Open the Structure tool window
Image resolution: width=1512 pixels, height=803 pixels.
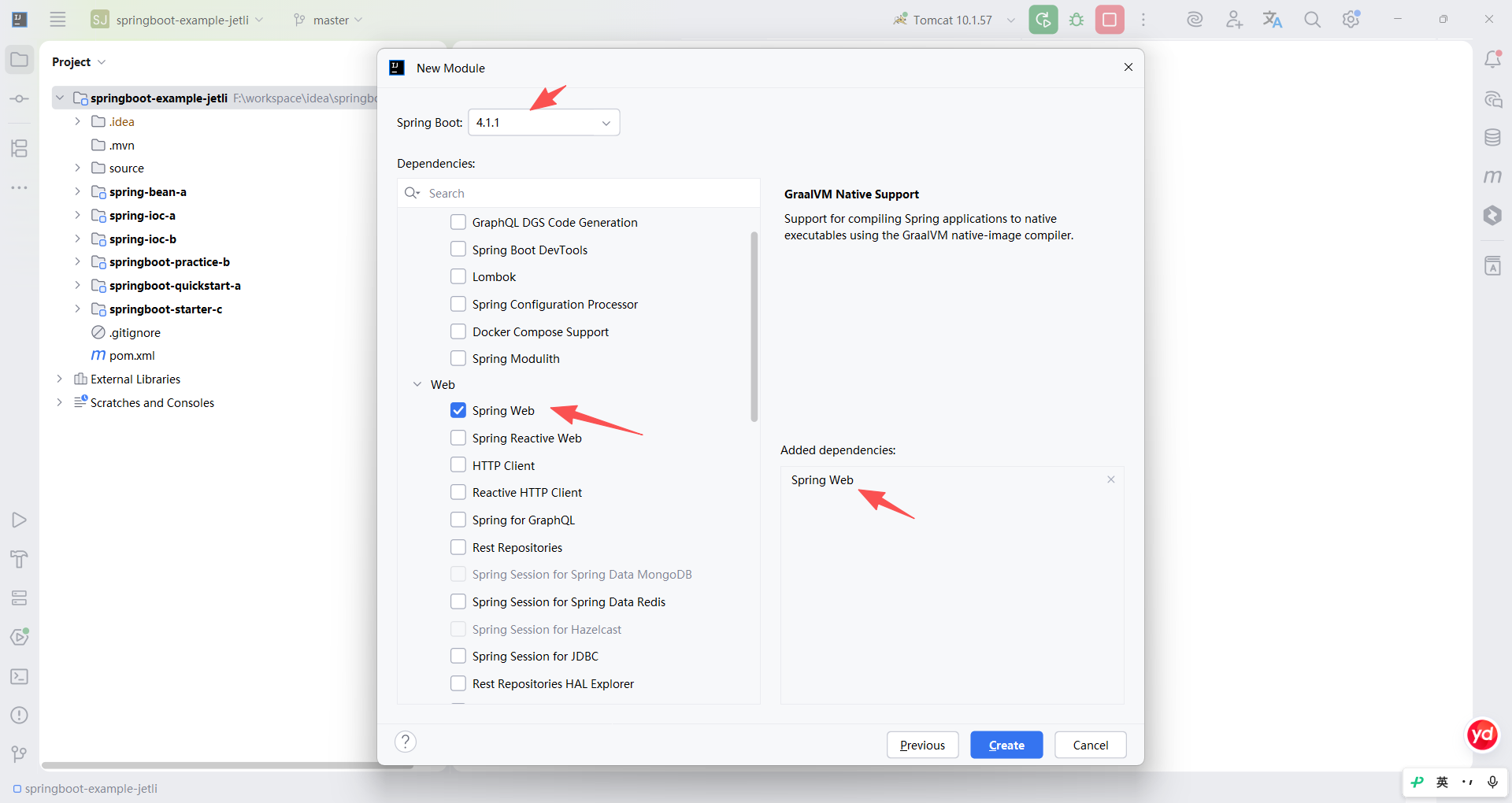coord(20,148)
